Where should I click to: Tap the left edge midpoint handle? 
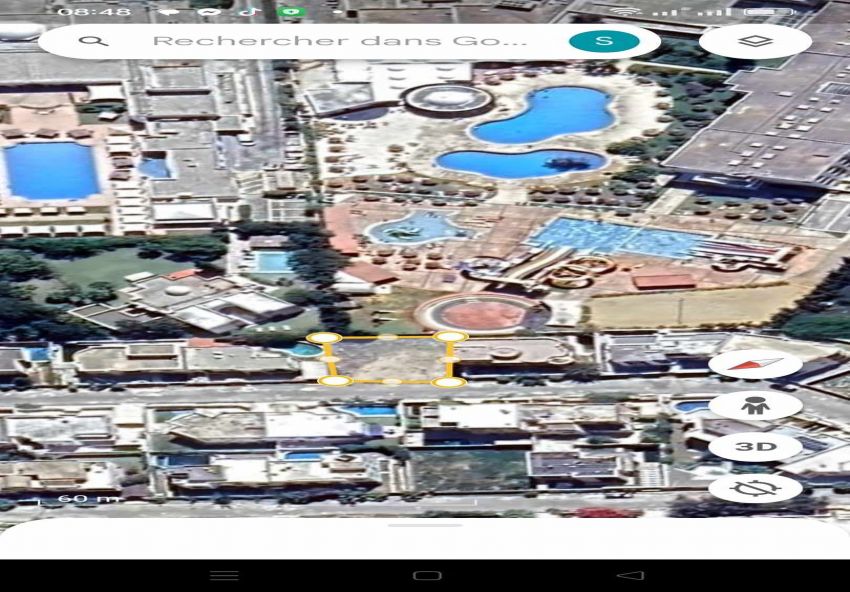pyautogui.click(x=328, y=358)
